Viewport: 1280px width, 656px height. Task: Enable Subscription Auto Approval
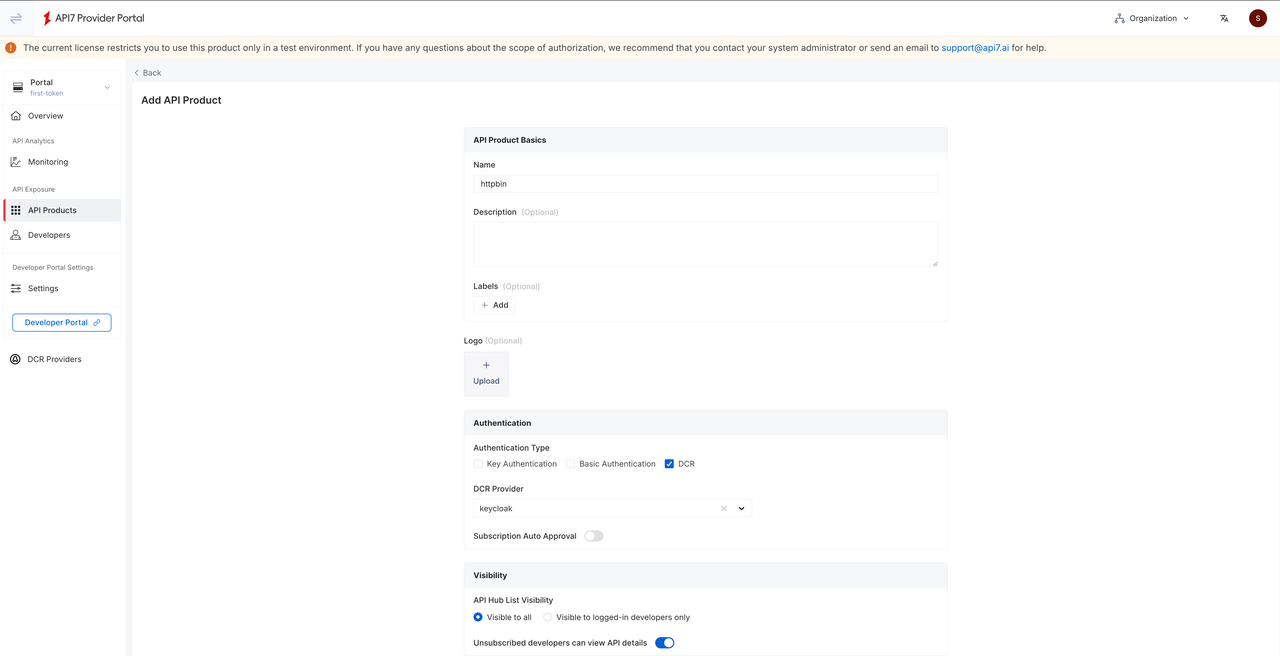(593, 536)
